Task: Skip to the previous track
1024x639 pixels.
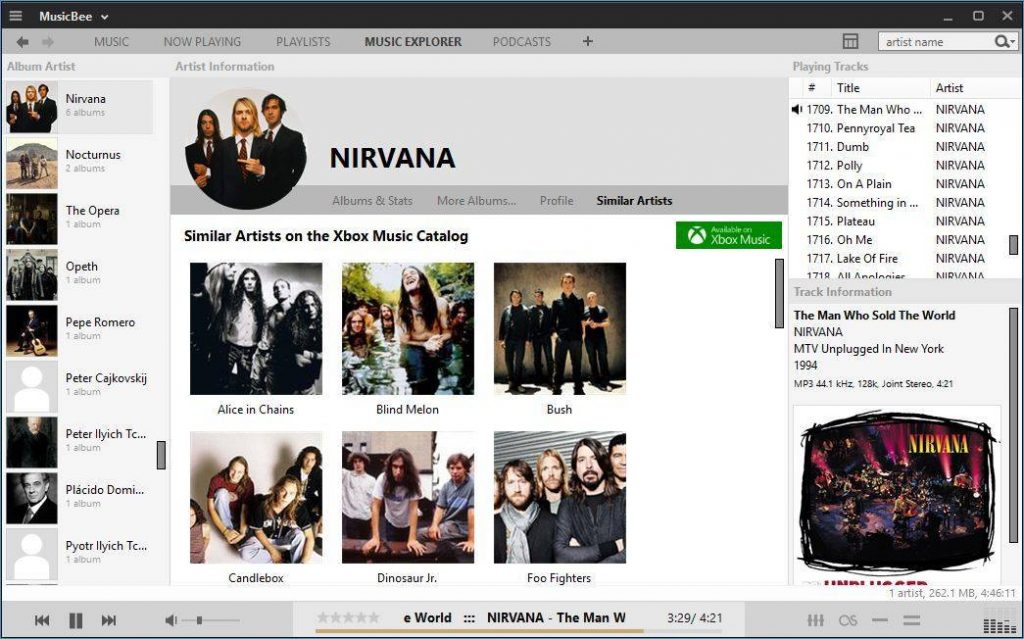Action: pyautogui.click(x=42, y=620)
